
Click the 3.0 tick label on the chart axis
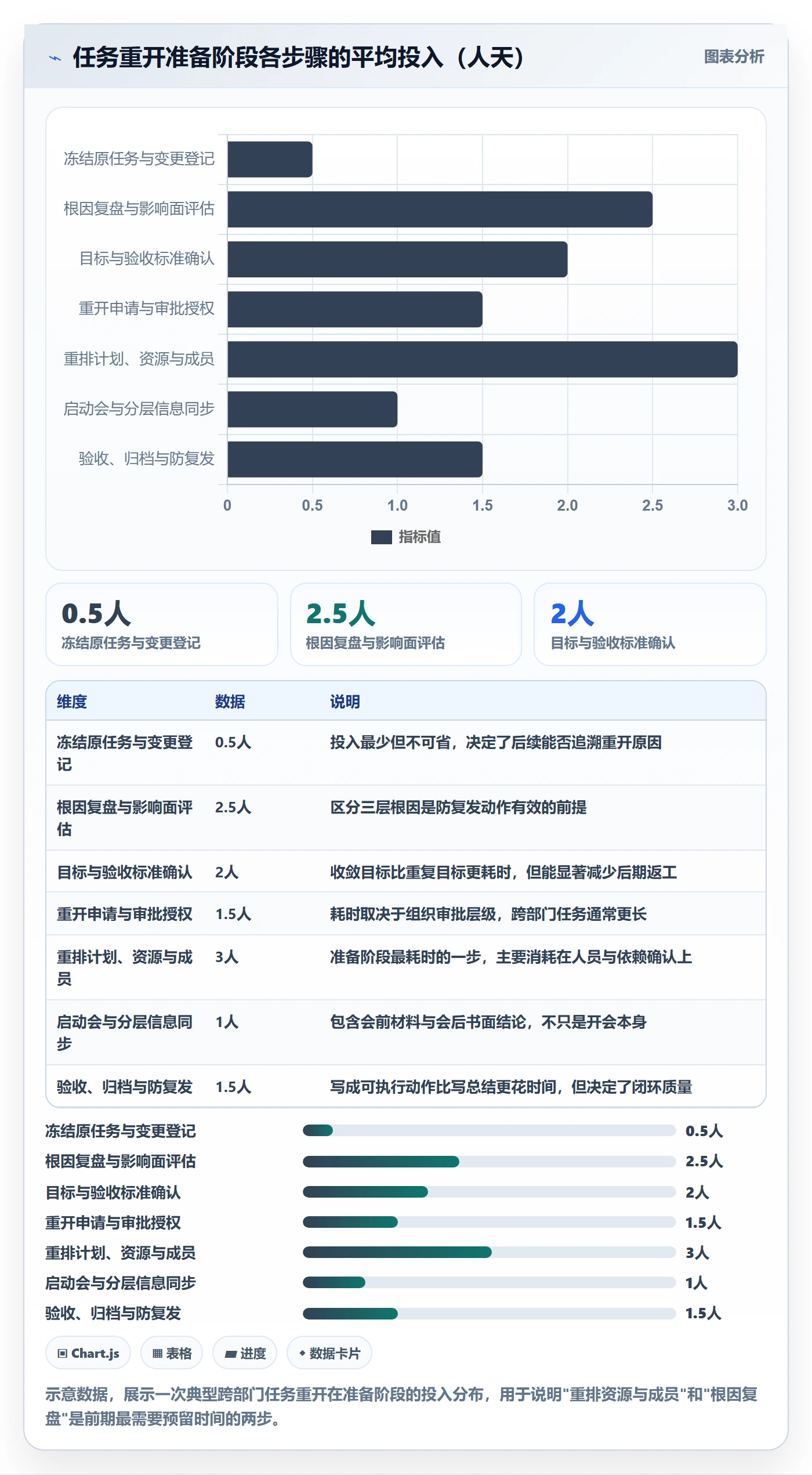(x=738, y=505)
